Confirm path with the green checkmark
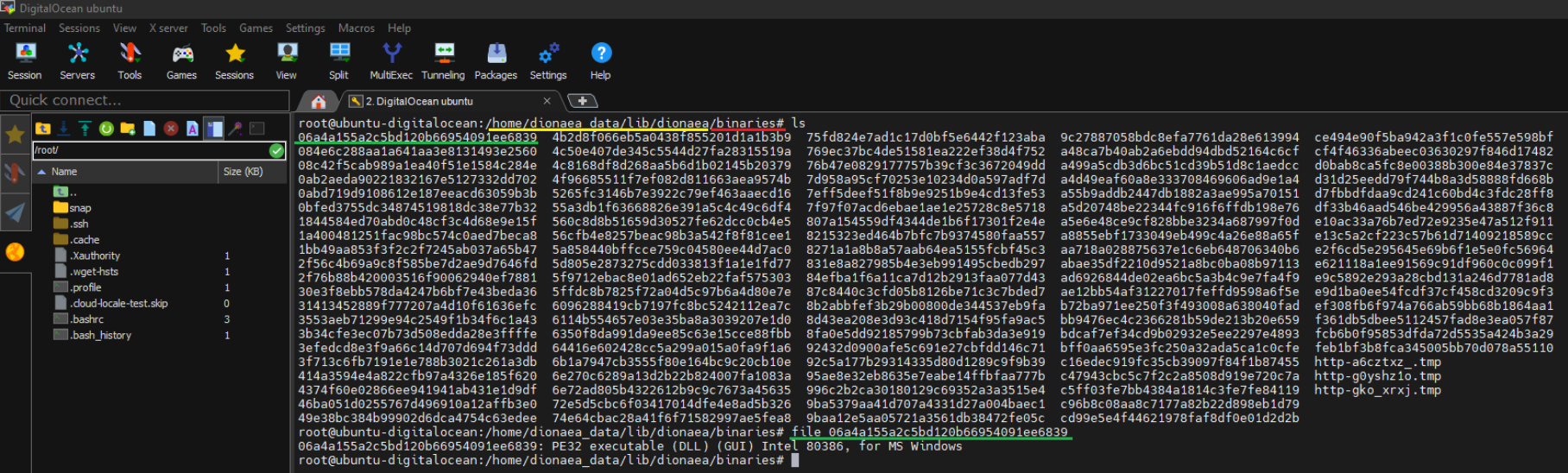The image size is (1568, 473). click(276, 150)
